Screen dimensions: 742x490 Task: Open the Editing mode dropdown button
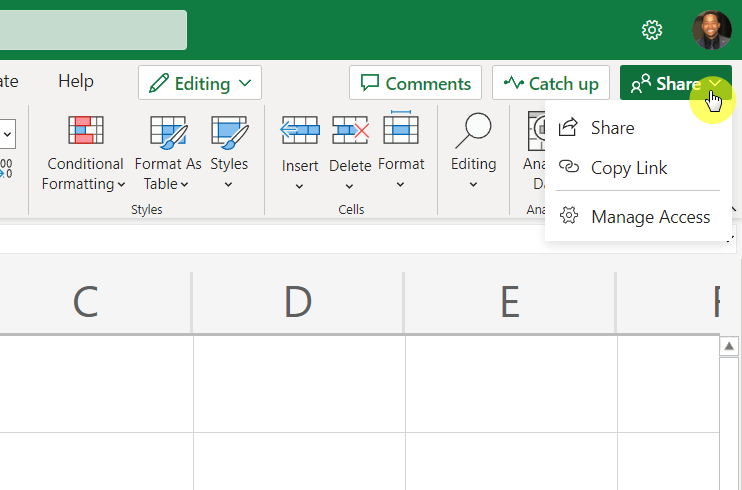(200, 83)
